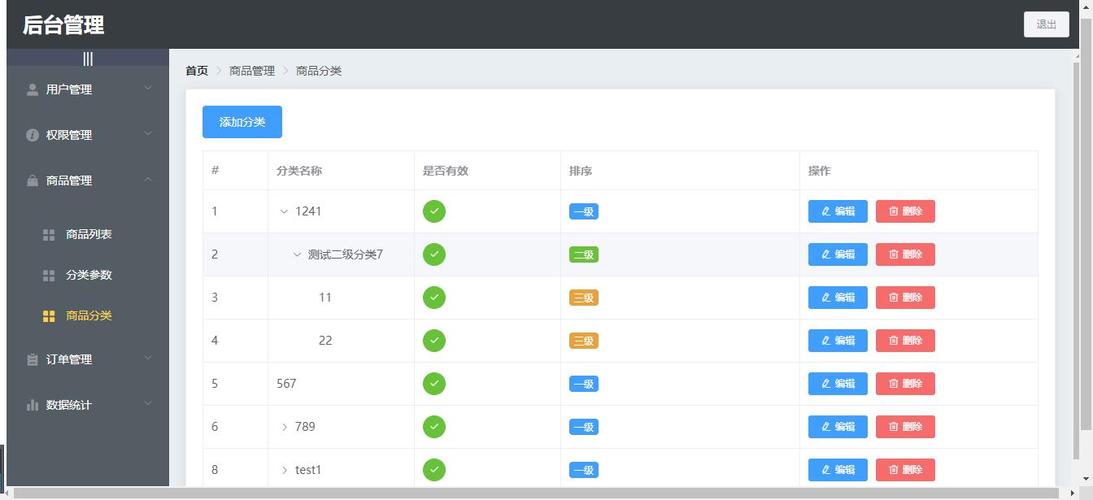The width and height of the screenshot is (1093, 500).
Task: Expand the test1 category row
Action: point(284,470)
